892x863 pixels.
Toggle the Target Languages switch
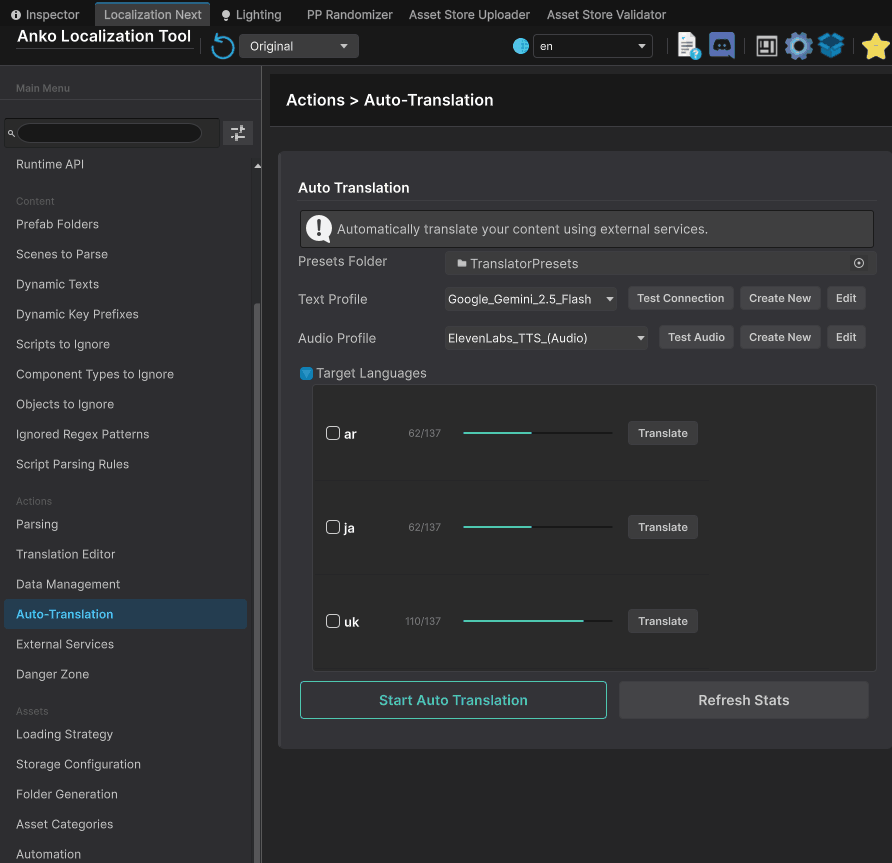(x=307, y=372)
